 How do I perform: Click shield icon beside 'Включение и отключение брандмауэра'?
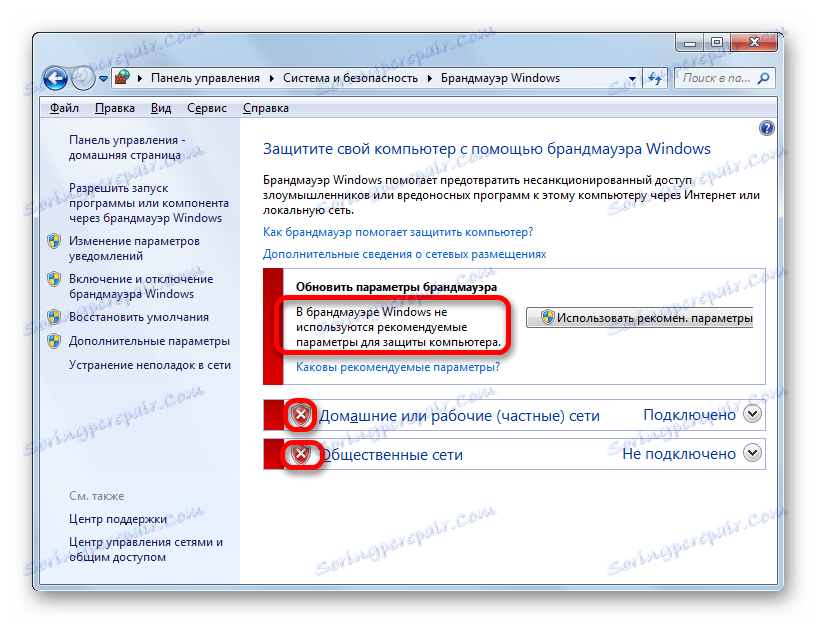point(54,279)
